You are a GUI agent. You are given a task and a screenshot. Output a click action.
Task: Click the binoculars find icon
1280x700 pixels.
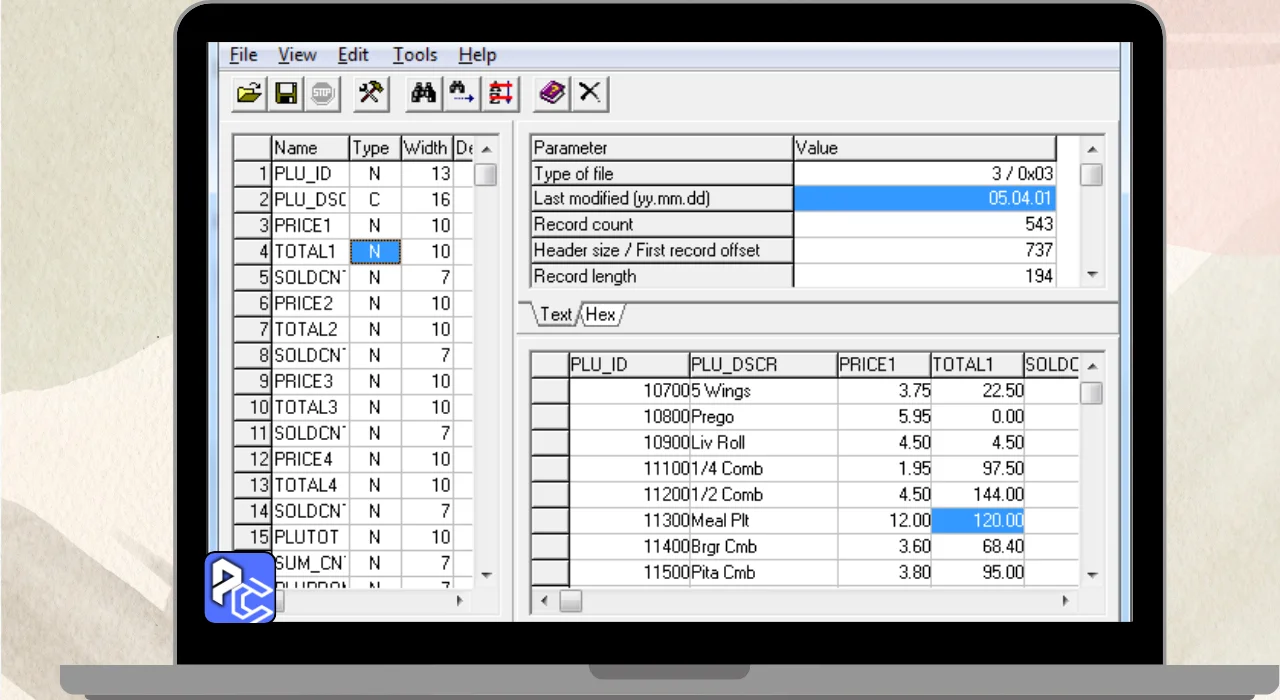424,94
